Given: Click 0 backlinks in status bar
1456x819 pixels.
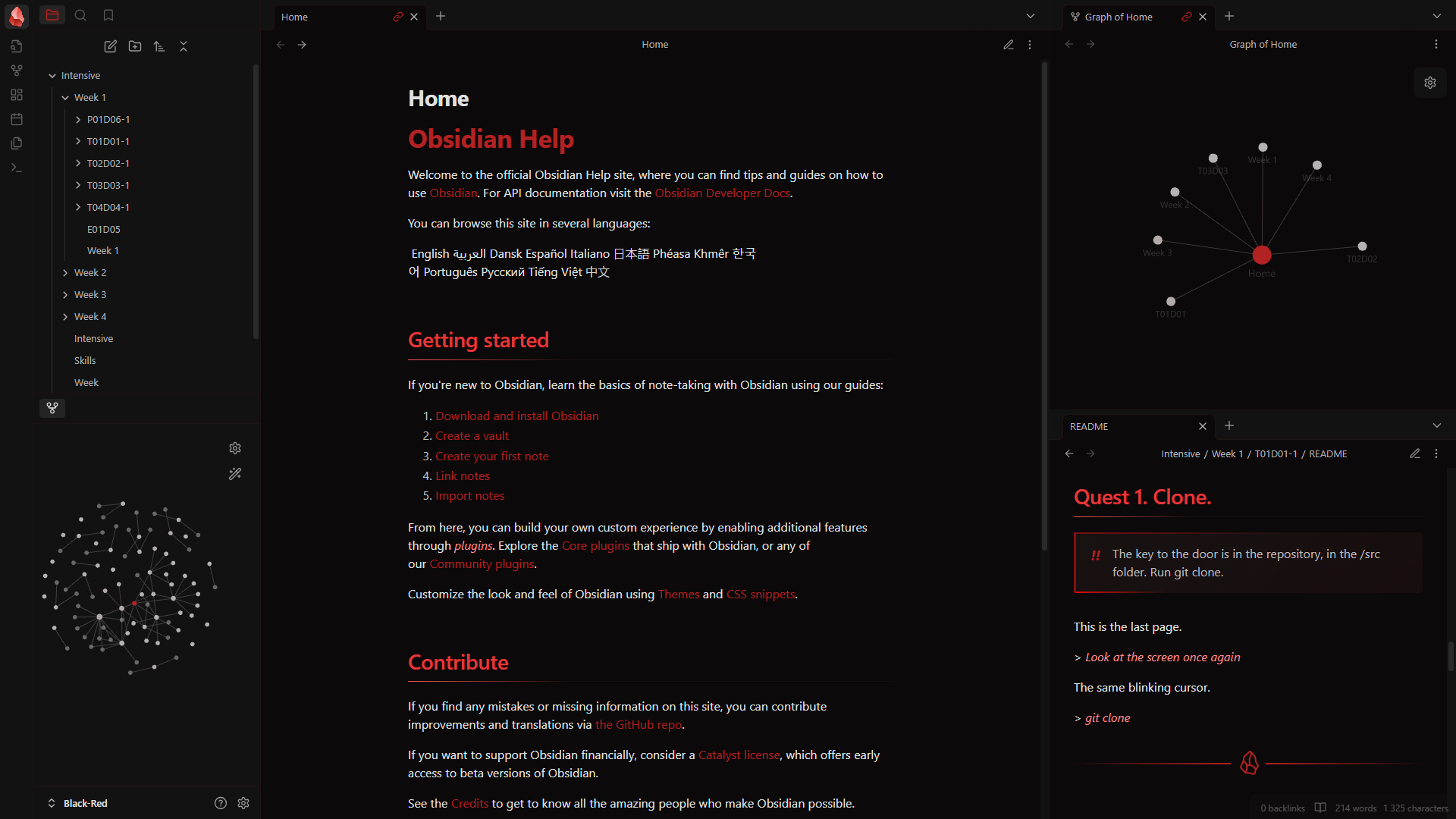Looking at the screenshot, I should 1282,808.
